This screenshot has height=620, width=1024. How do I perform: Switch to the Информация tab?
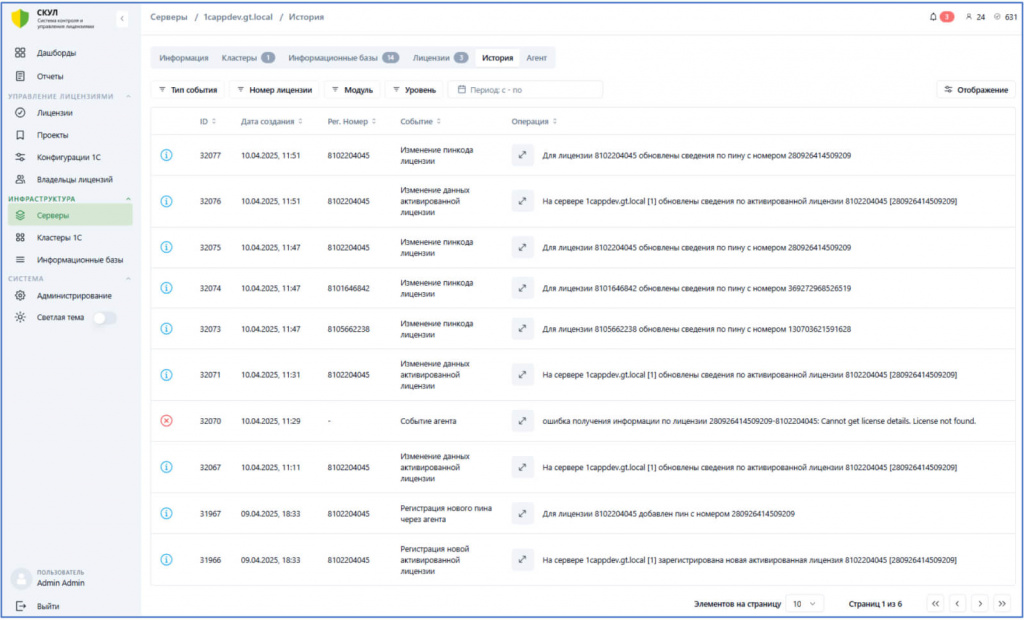pos(184,58)
